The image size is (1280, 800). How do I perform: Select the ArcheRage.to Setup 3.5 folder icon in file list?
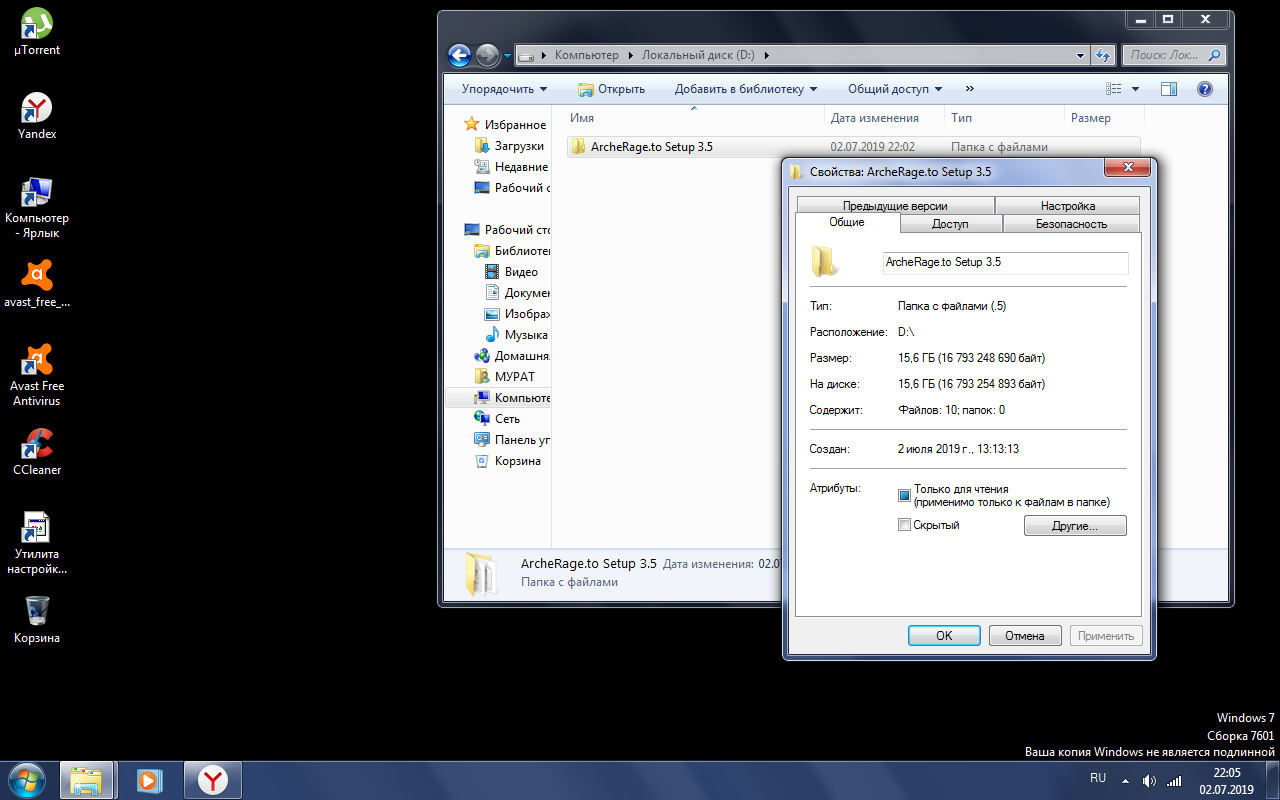pos(578,147)
